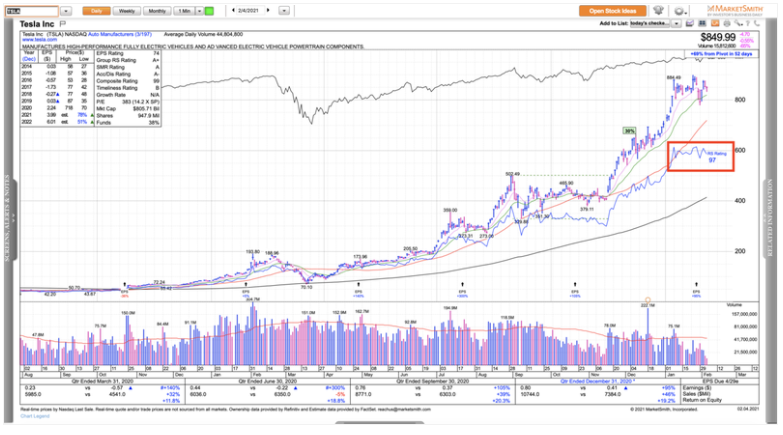Click the Funds 38% row
This screenshot has width=783, height=435.
pos(128,122)
